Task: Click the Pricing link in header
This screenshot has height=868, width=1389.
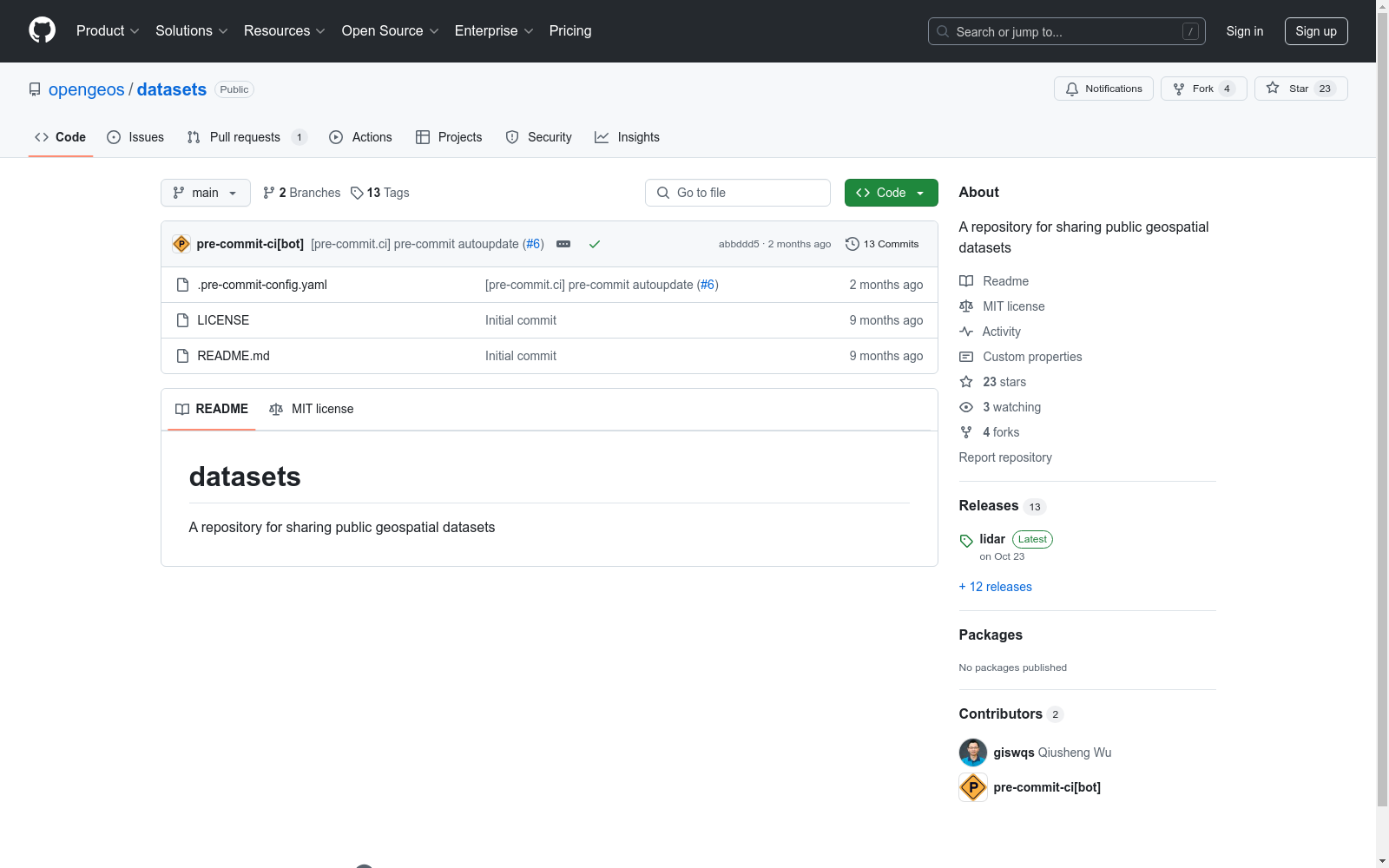Action: click(x=570, y=31)
